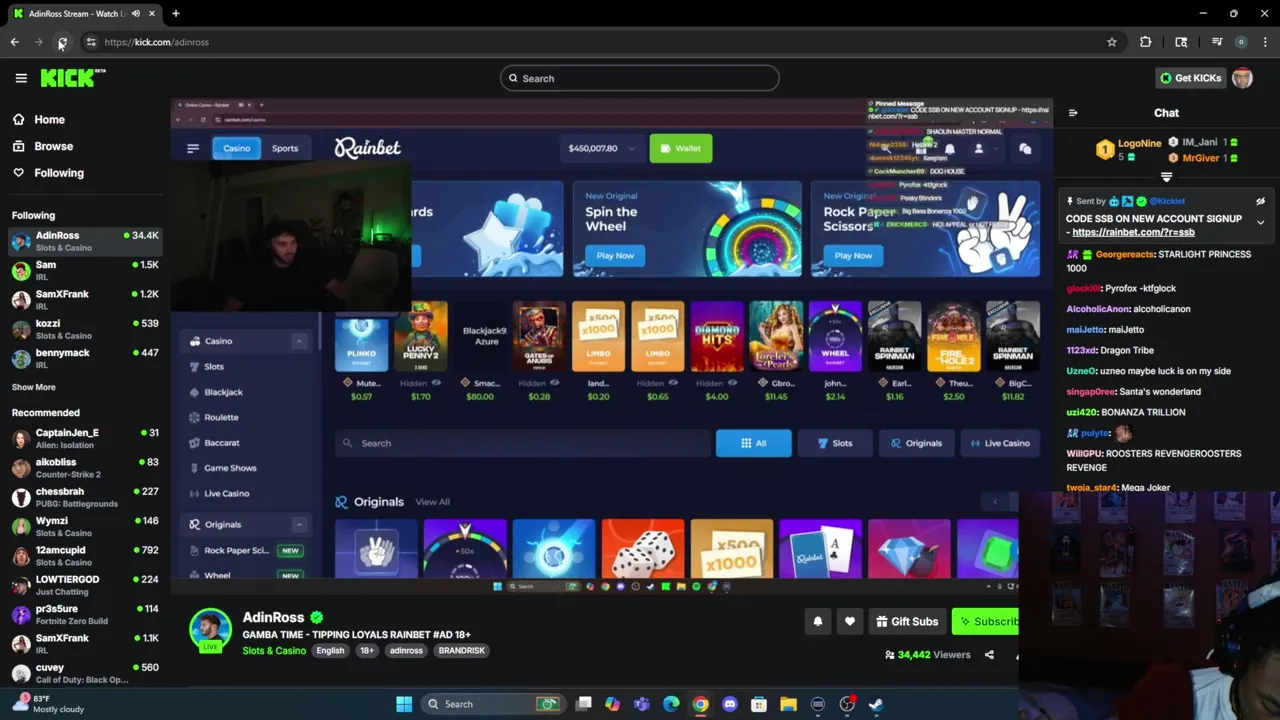Open 12amcupid recommended channel
Viewport: 1280px width, 720px height.
pyautogui.click(x=84, y=556)
